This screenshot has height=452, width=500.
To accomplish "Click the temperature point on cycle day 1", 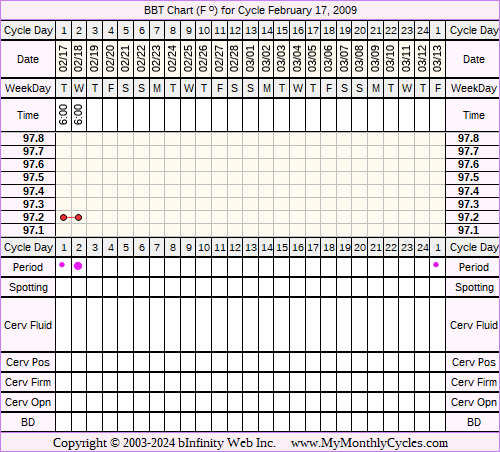I will point(63,218).
